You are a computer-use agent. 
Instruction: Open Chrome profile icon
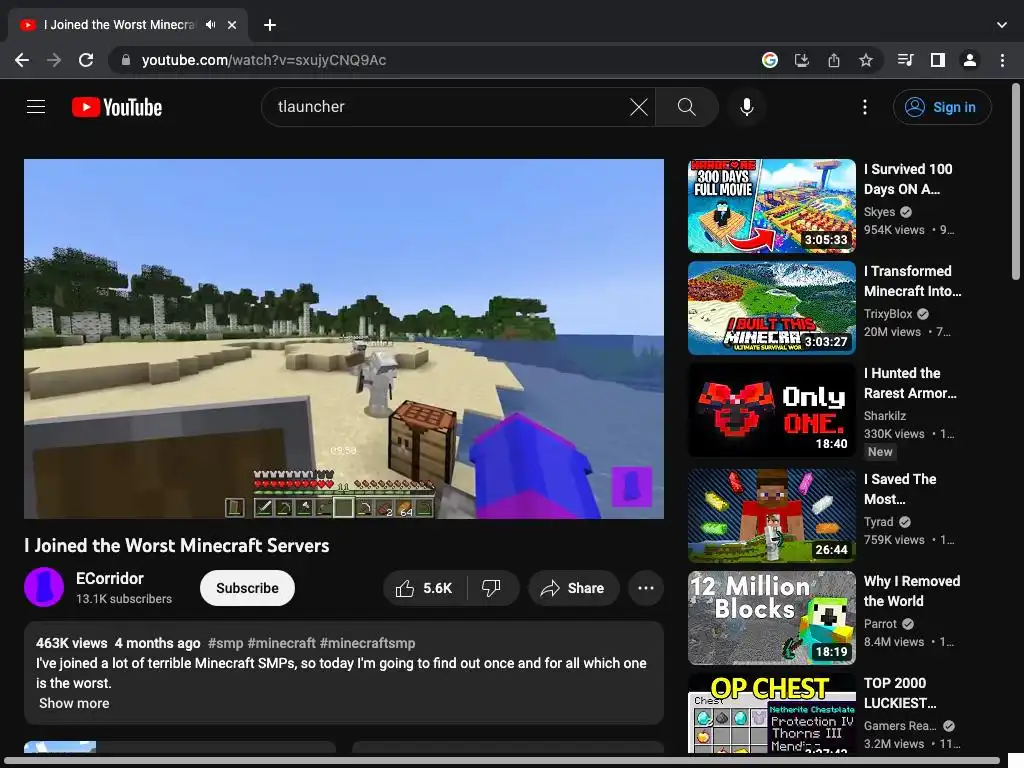pyautogui.click(x=970, y=60)
